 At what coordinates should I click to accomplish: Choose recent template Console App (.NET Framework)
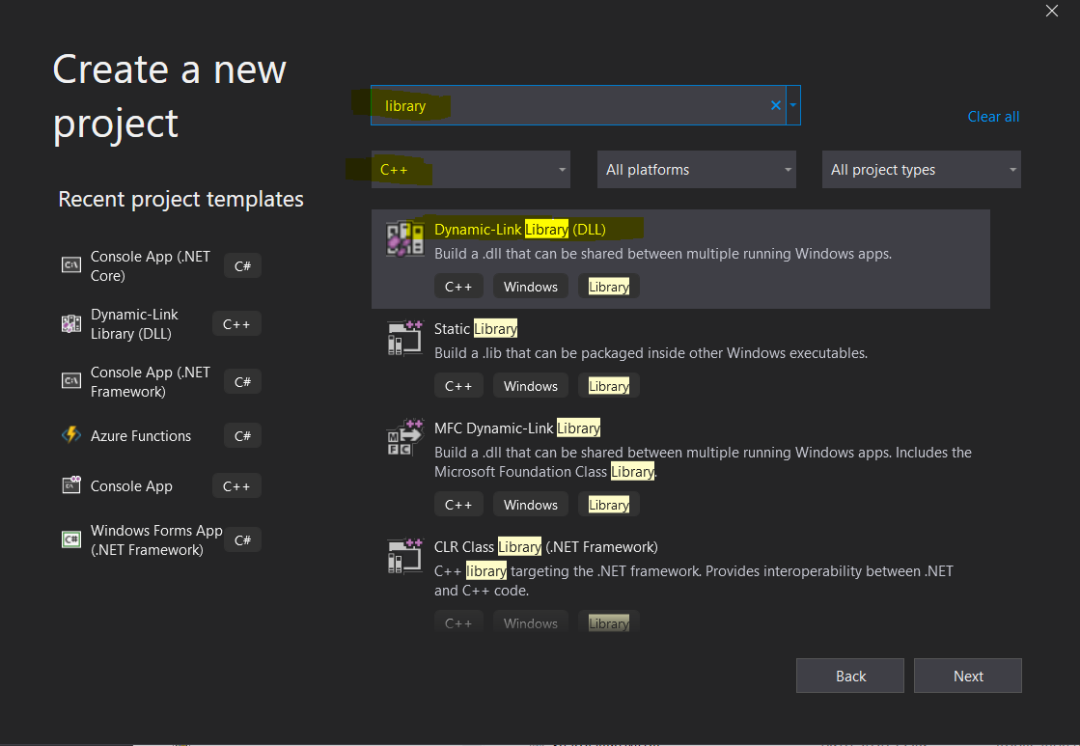click(150, 382)
